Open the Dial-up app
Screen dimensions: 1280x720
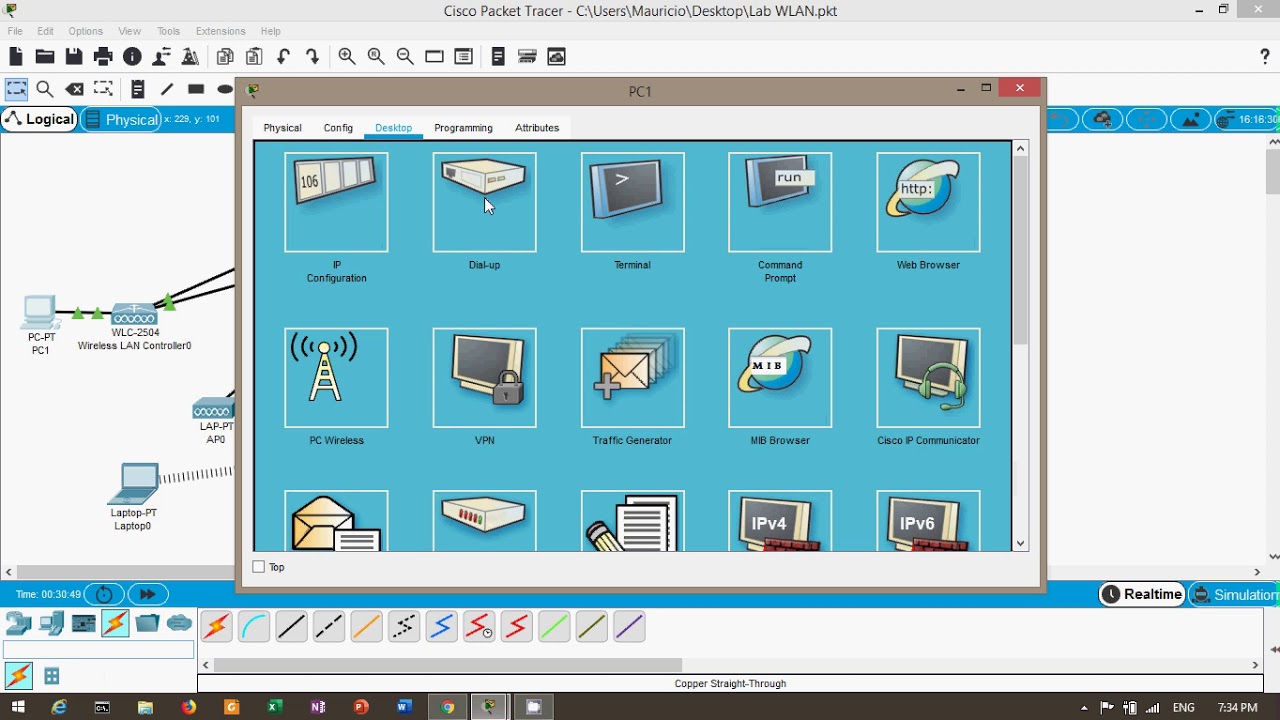pyautogui.click(x=484, y=202)
